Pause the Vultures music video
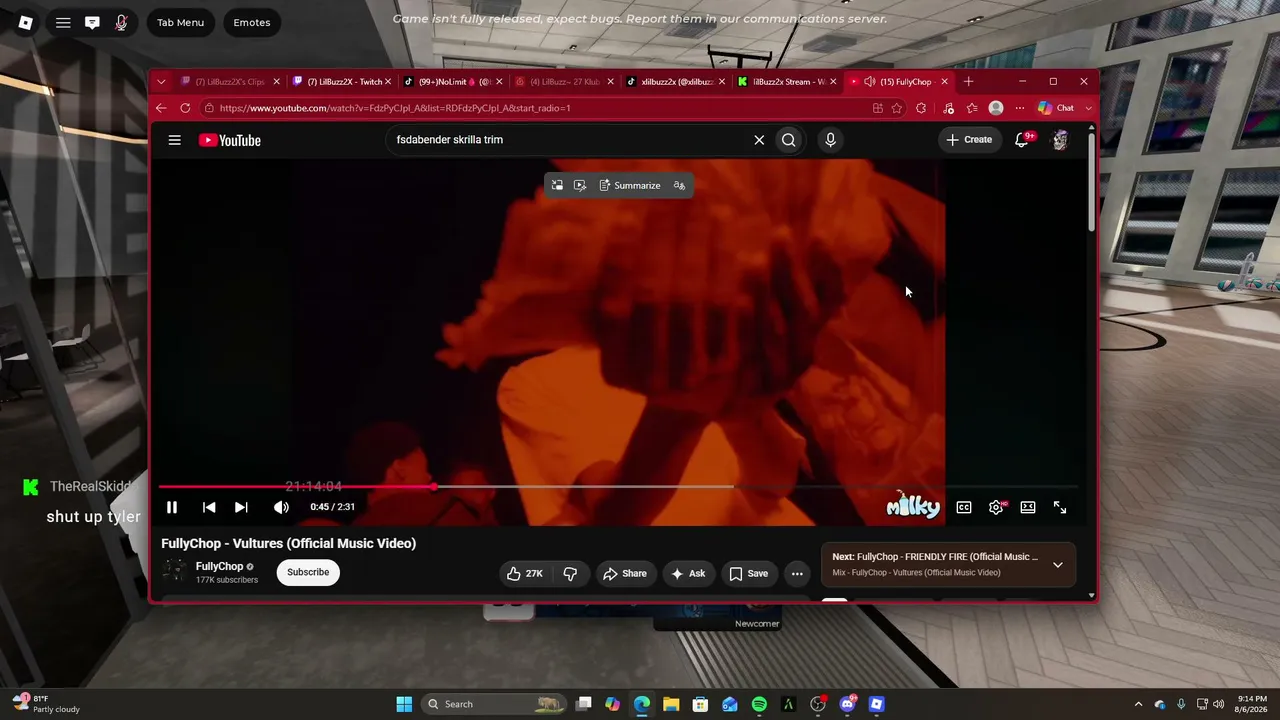This screenshot has width=1280, height=720. tap(172, 507)
